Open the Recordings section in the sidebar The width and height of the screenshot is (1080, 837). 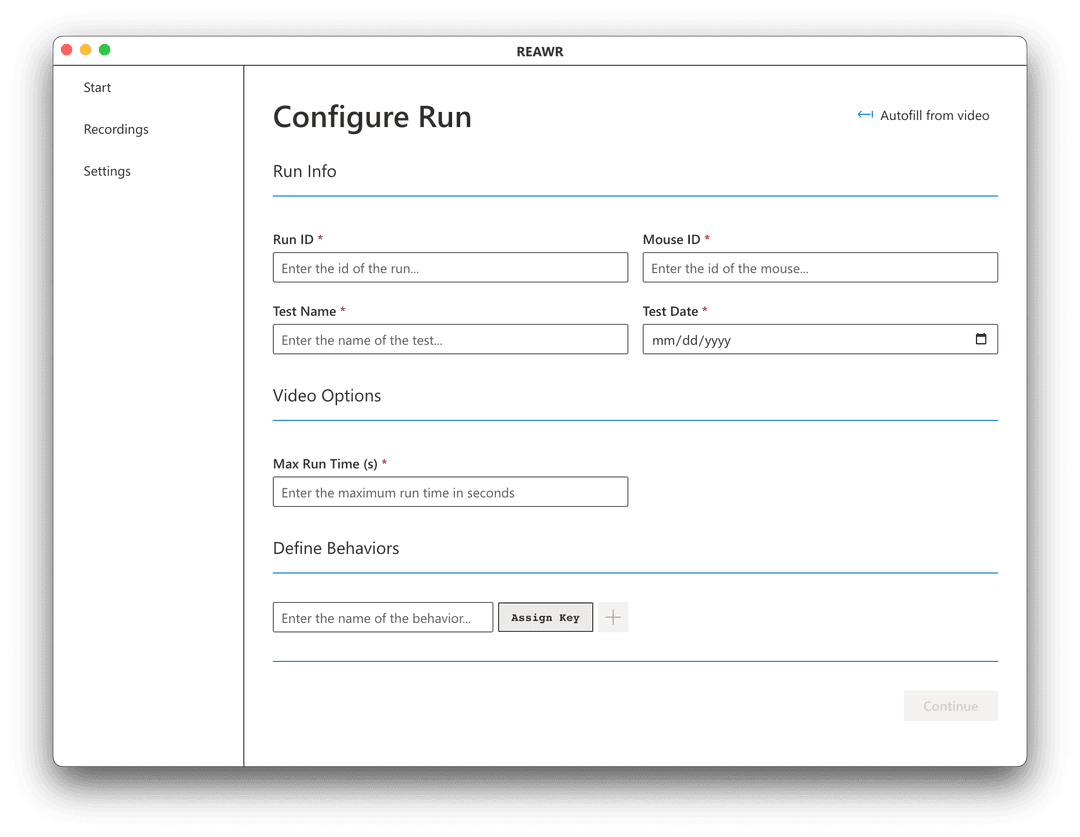pyautogui.click(x=116, y=129)
